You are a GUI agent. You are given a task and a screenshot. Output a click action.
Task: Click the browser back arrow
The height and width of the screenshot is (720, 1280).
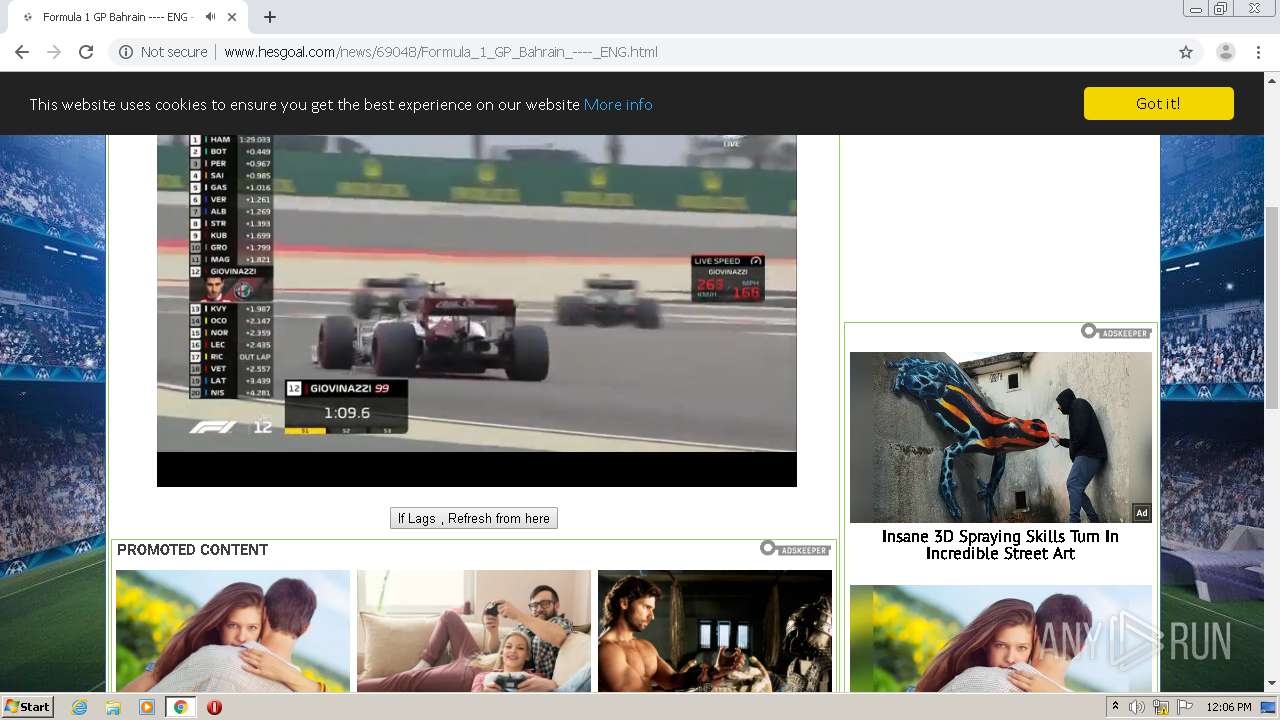click(x=22, y=52)
